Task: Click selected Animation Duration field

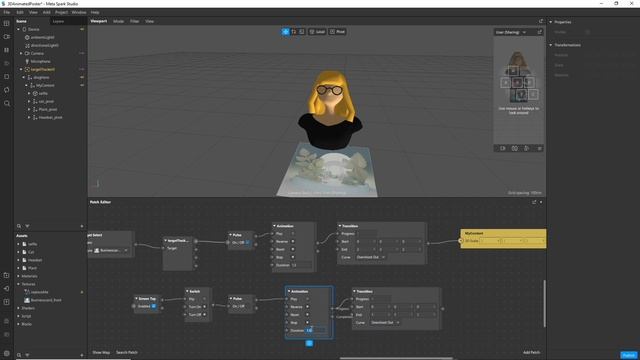Action: [x=316, y=330]
